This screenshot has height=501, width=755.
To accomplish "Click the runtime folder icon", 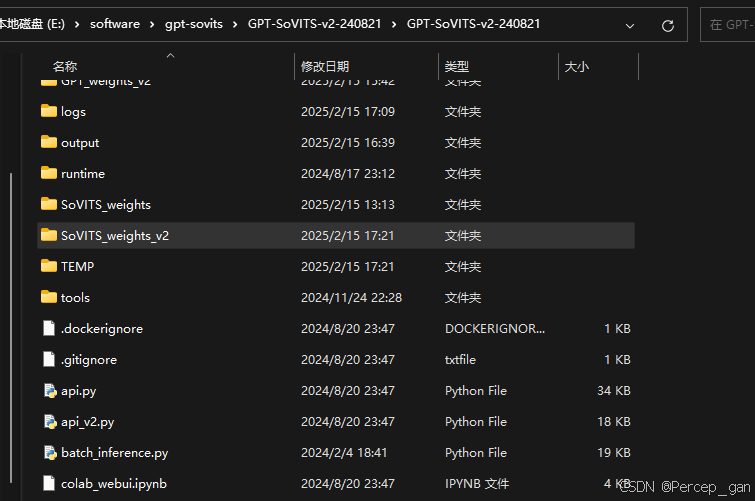I will tap(49, 173).
